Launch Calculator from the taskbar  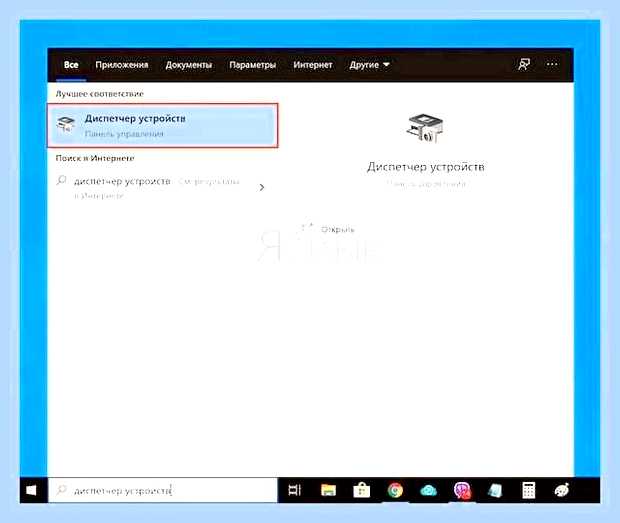click(529, 490)
